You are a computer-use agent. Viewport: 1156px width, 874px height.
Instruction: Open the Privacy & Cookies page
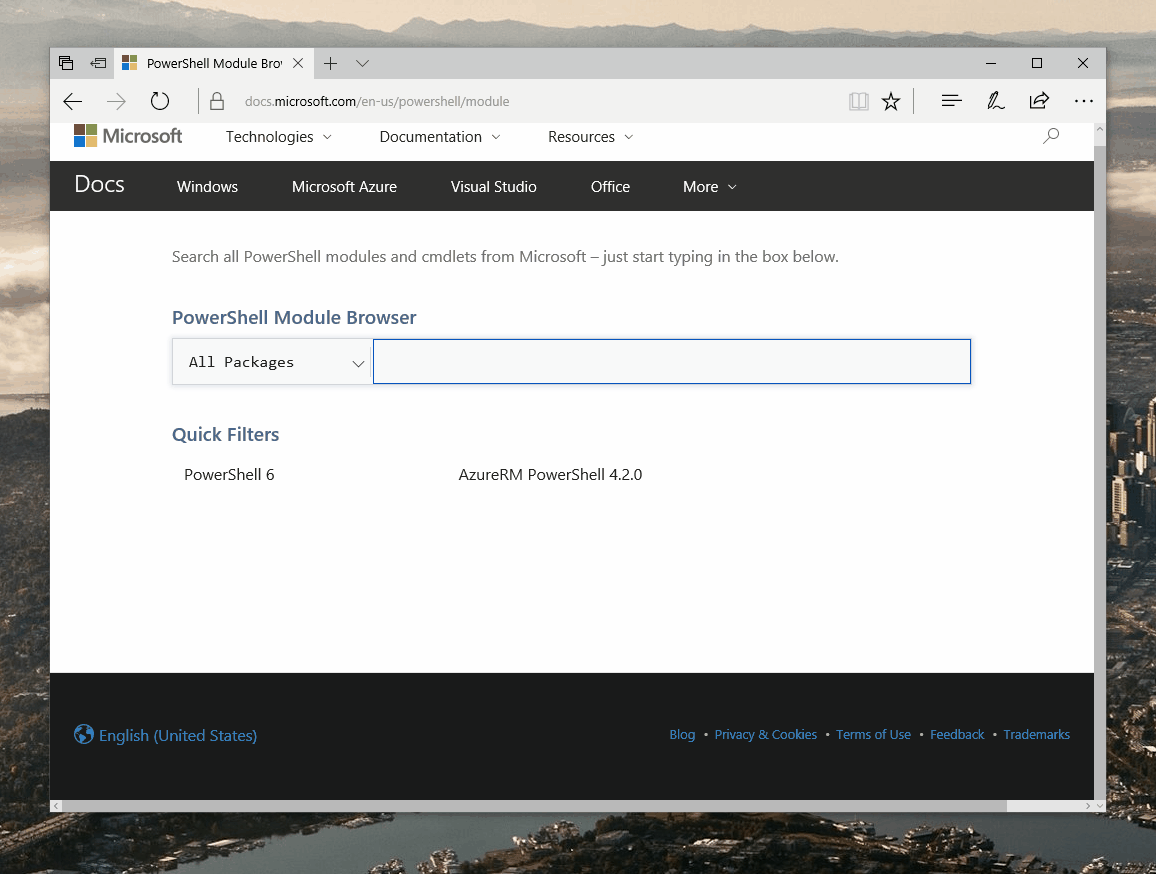click(765, 734)
